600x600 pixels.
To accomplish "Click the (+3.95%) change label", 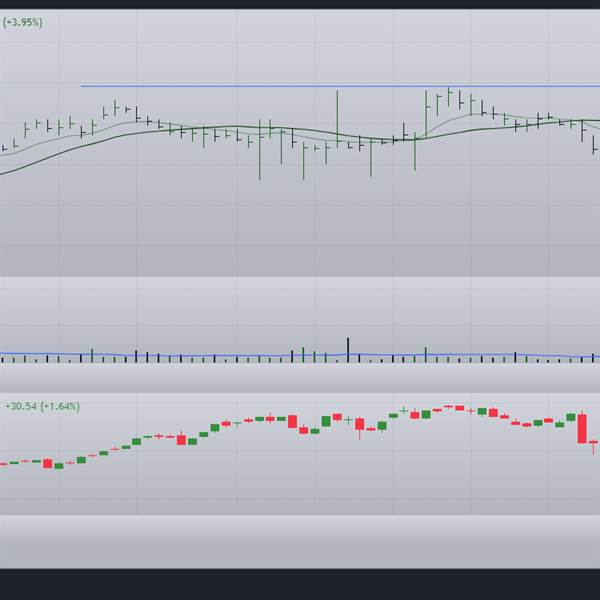I will [x=23, y=23].
